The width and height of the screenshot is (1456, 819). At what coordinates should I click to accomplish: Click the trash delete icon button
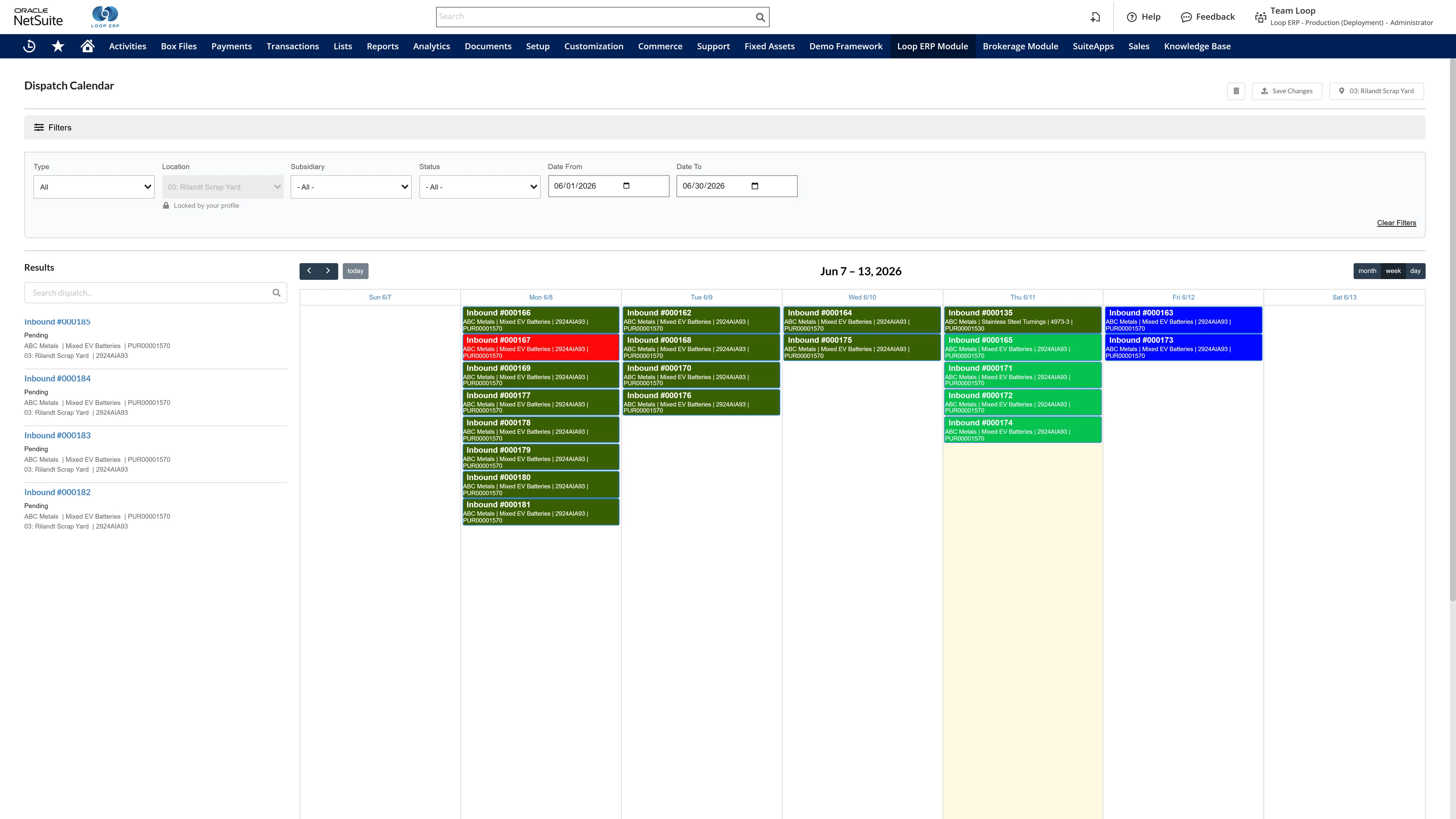[x=1236, y=91]
